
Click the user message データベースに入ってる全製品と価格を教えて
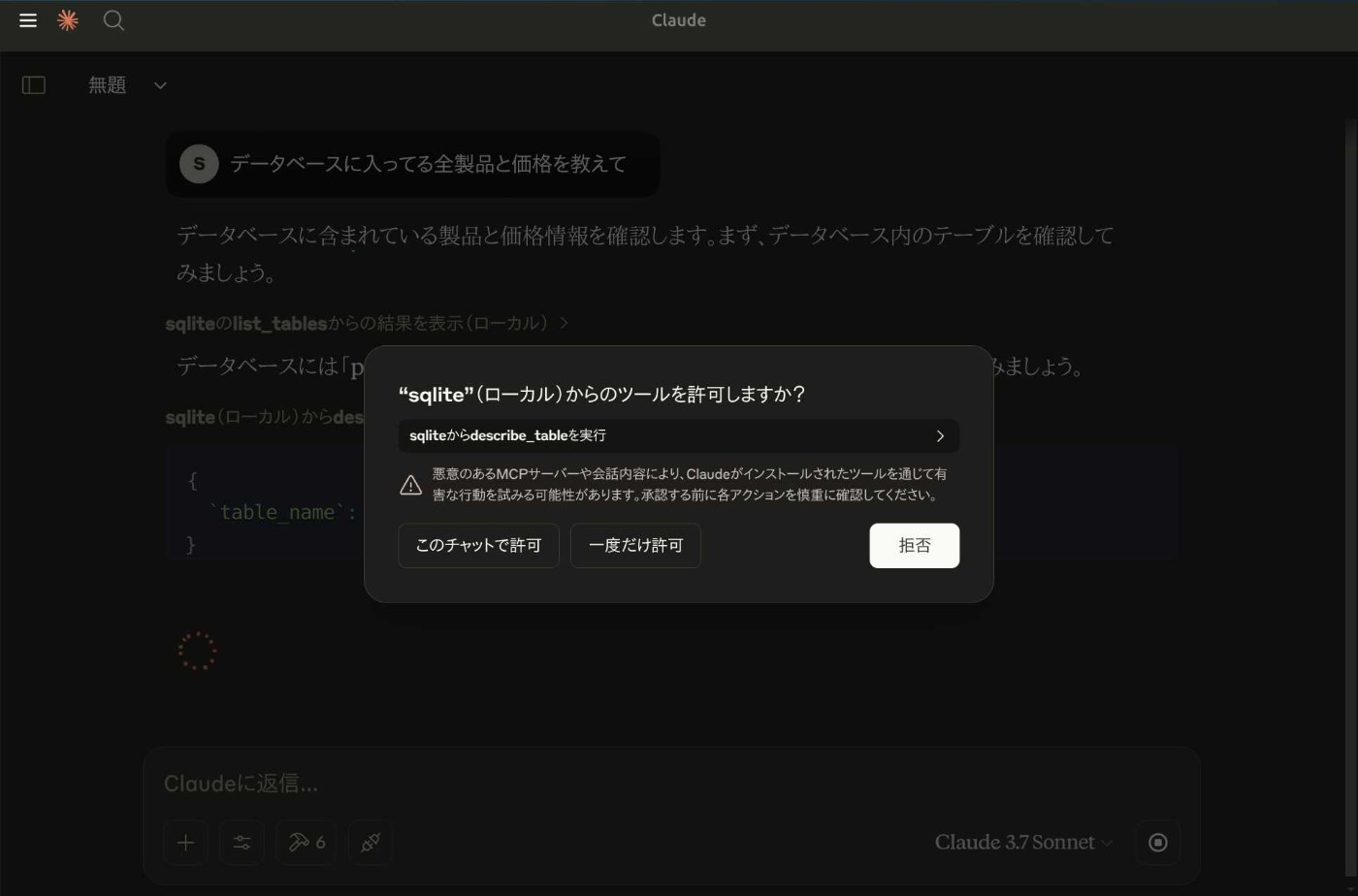[x=428, y=164]
